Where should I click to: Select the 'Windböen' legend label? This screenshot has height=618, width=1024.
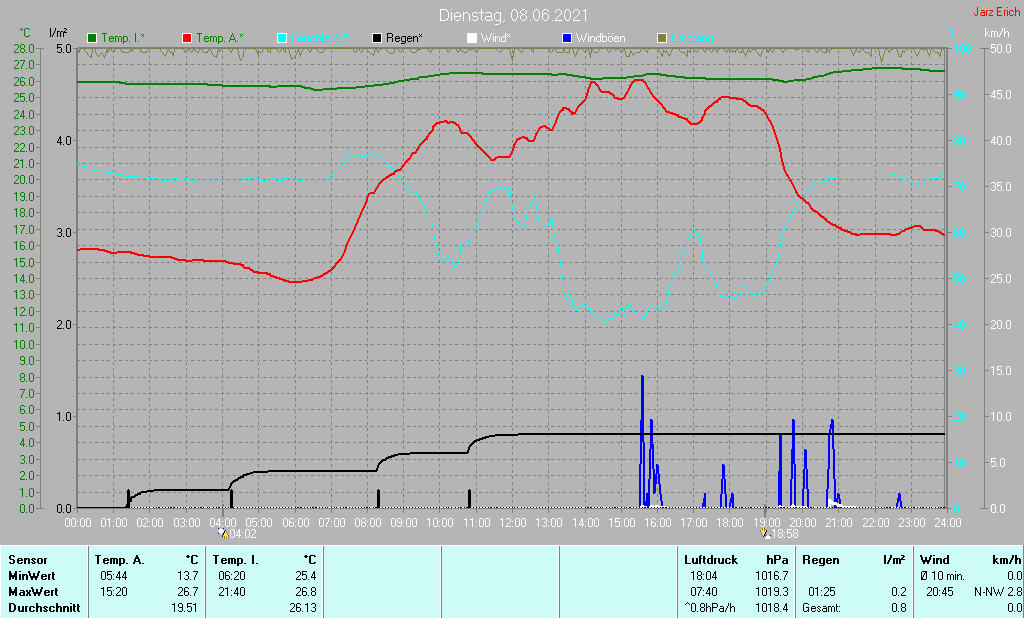[x=601, y=38]
